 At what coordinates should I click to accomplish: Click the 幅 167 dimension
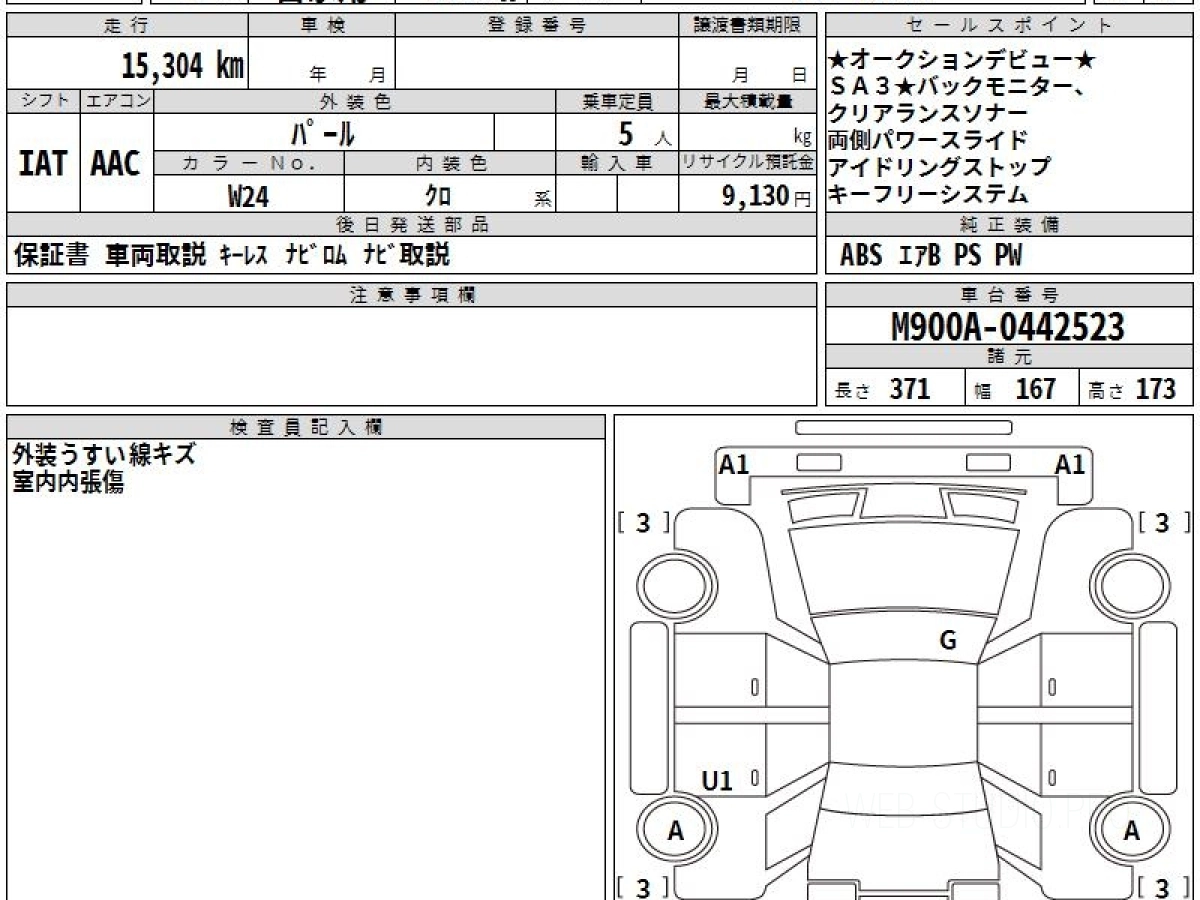click(x=1016, y=389)
